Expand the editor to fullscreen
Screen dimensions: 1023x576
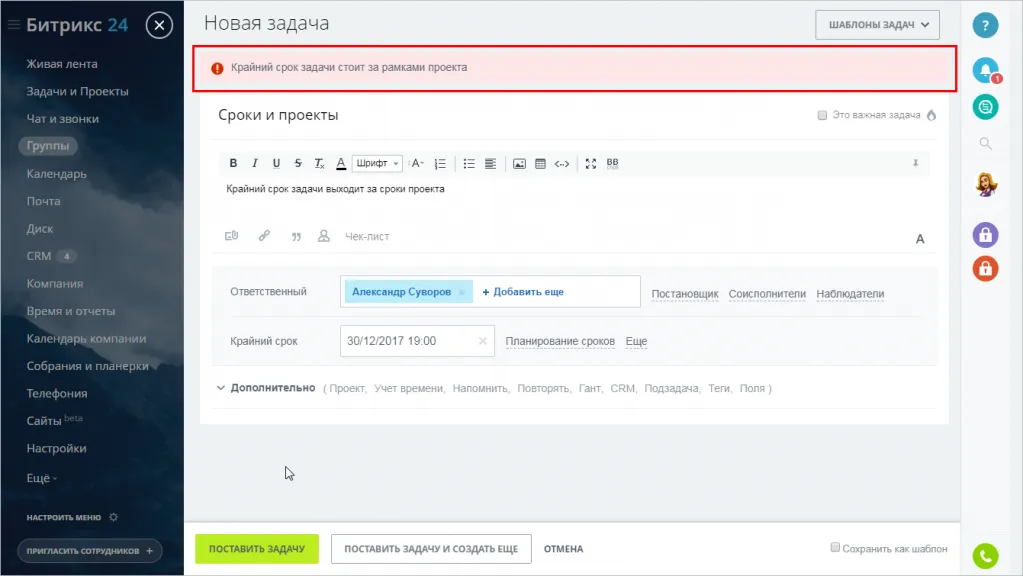[x=590, y=163]
